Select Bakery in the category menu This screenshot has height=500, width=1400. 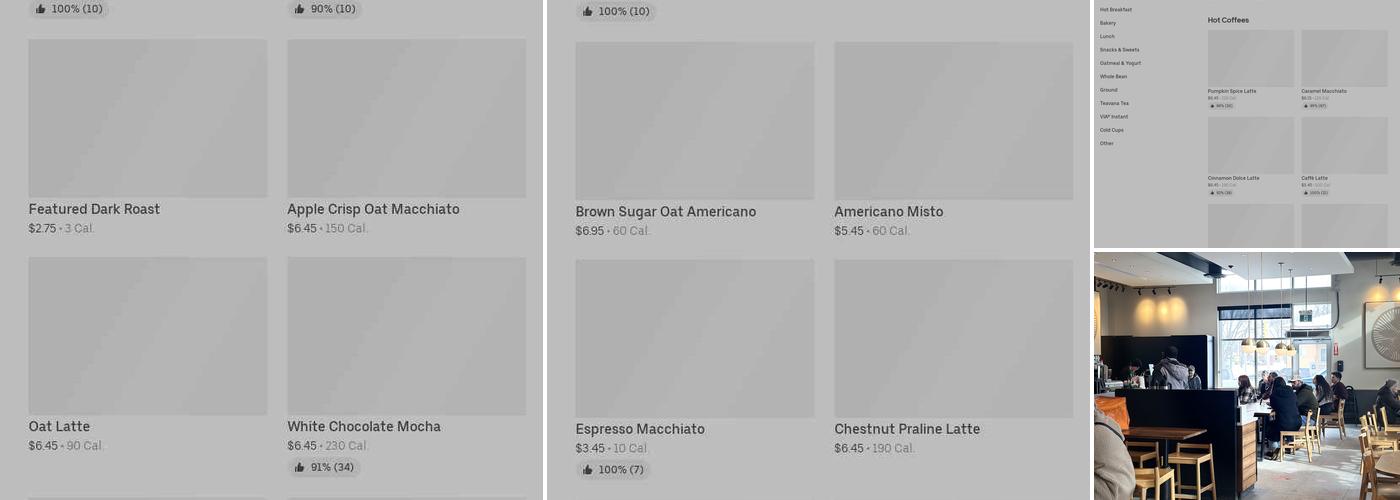pyautogui.click(x=1108, y=23)
